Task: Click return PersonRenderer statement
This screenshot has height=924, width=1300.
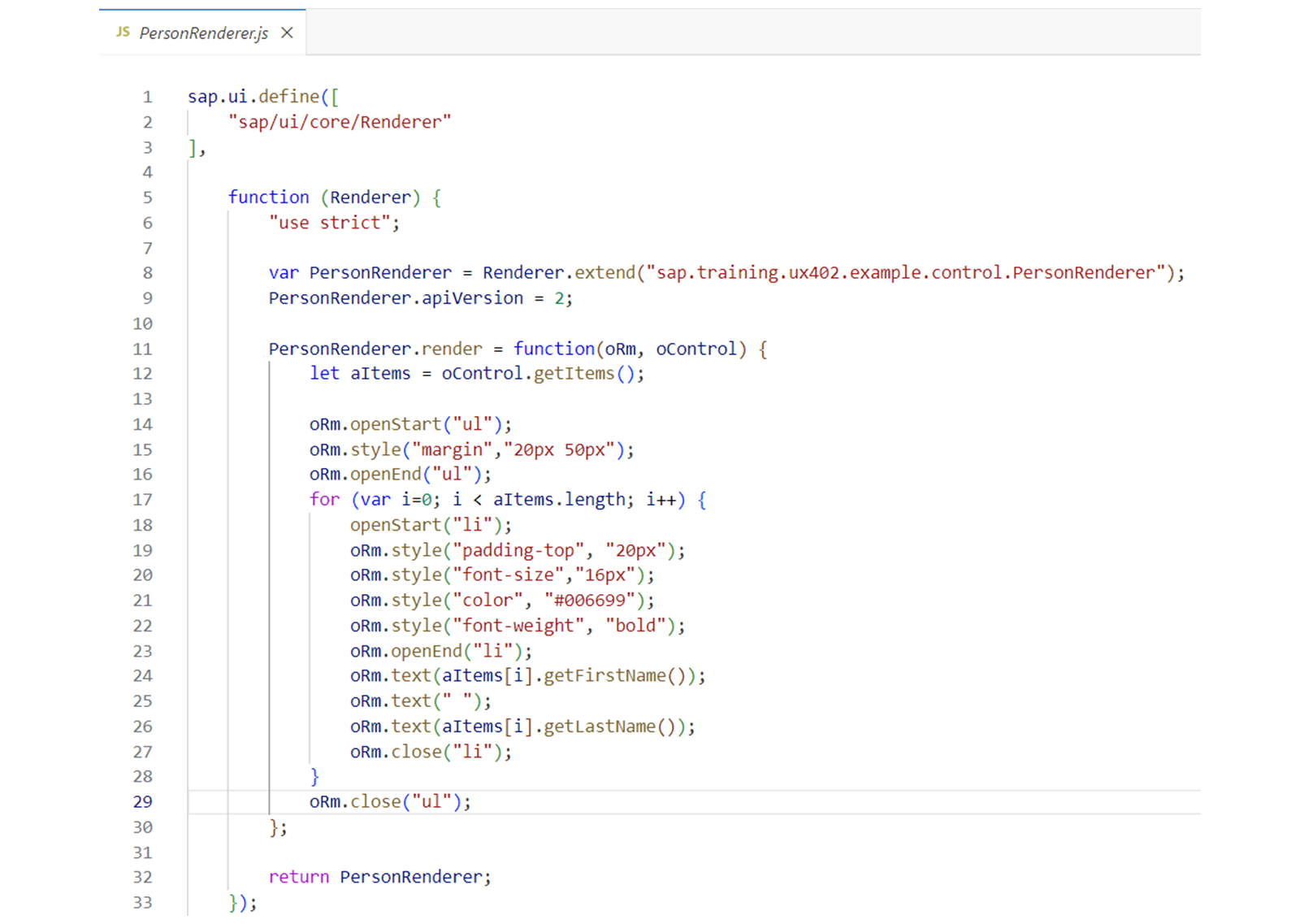Action: coord(380,877)
